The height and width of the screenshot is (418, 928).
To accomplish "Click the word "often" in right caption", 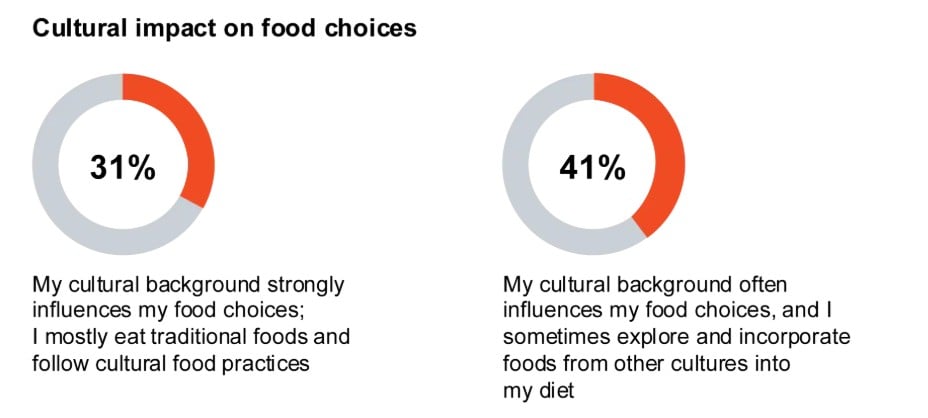I will (x=761, y=285).
